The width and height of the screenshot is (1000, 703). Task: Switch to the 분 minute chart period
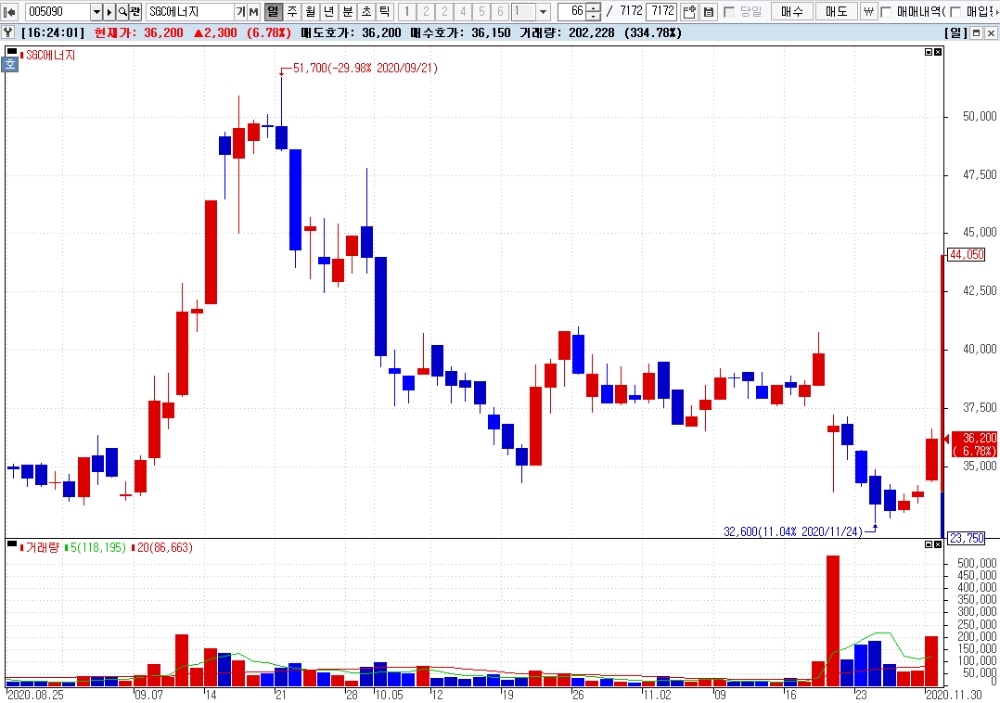coord(348,11)
